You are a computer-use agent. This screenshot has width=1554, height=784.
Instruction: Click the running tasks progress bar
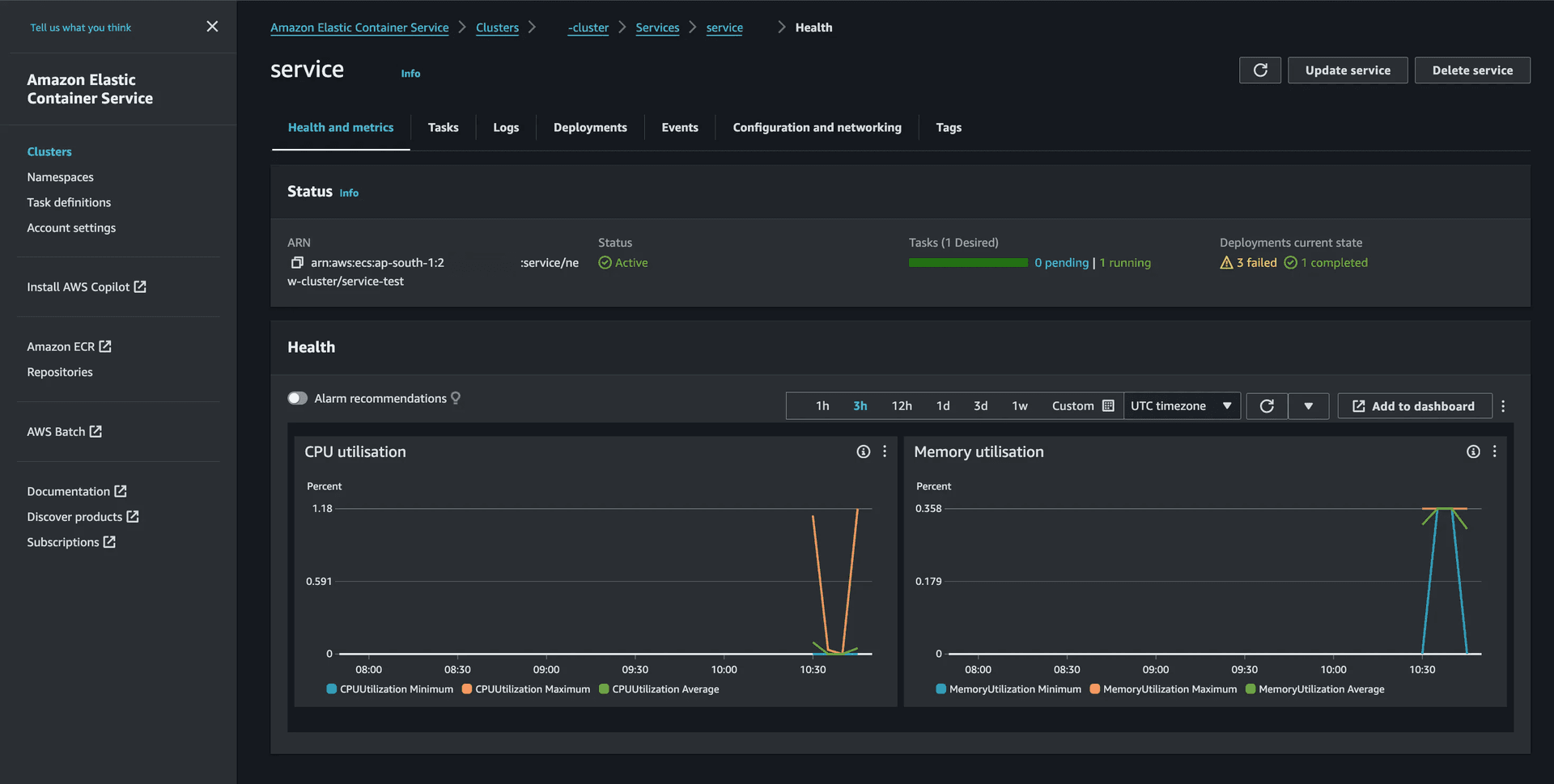pyautogui.click(x=968, y=263)
